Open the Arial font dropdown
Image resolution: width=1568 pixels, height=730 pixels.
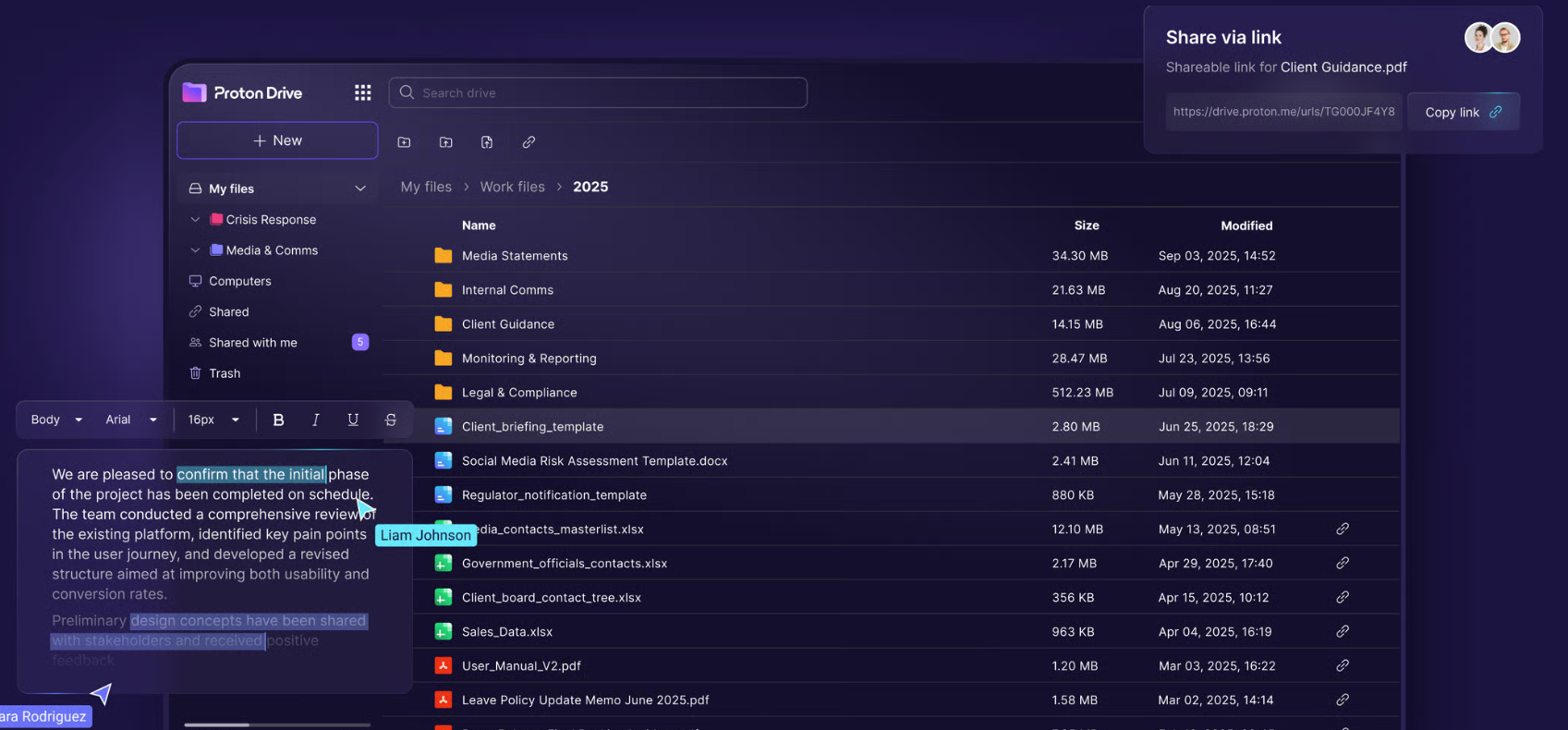coord(130,420)
